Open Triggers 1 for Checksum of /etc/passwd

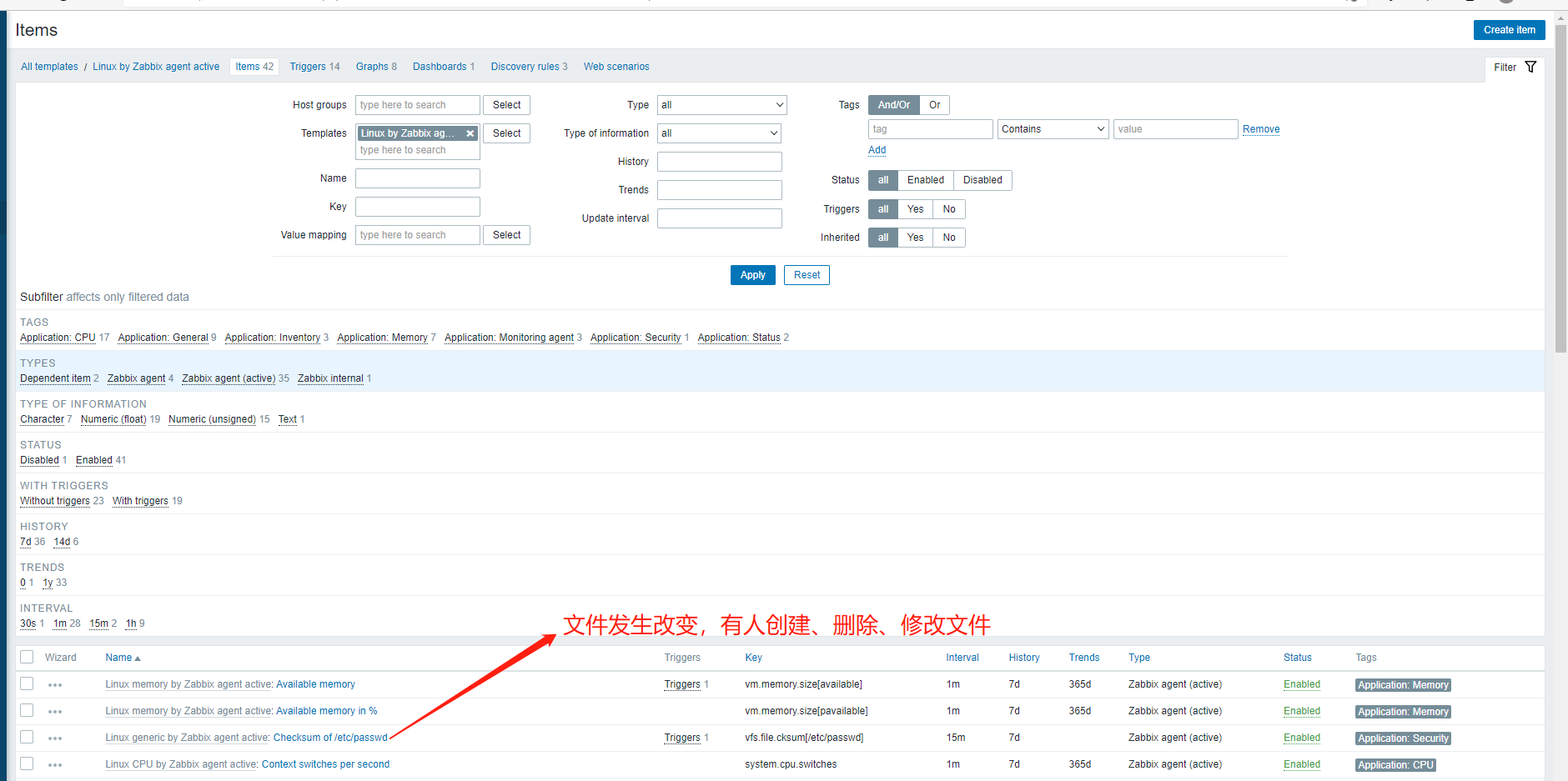tap(681, 738)
